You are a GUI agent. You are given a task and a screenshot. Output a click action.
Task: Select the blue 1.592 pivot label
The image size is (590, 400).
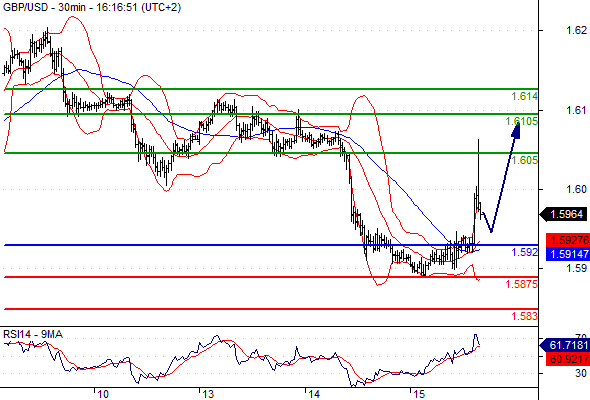(525, 252)
